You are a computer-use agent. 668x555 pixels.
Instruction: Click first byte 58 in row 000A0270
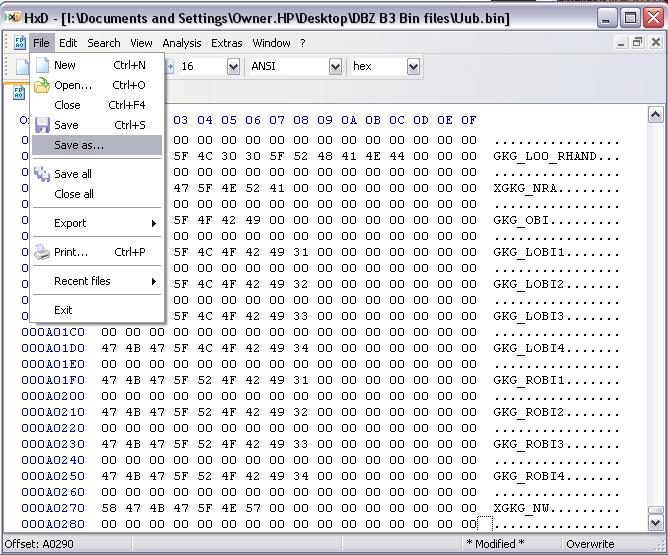109,508
